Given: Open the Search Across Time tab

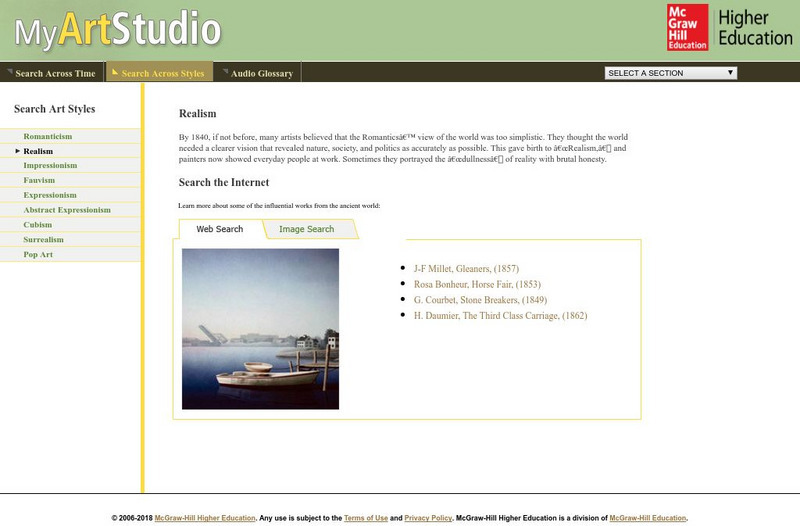Looking at the screenshot, I should coord(52,73).
